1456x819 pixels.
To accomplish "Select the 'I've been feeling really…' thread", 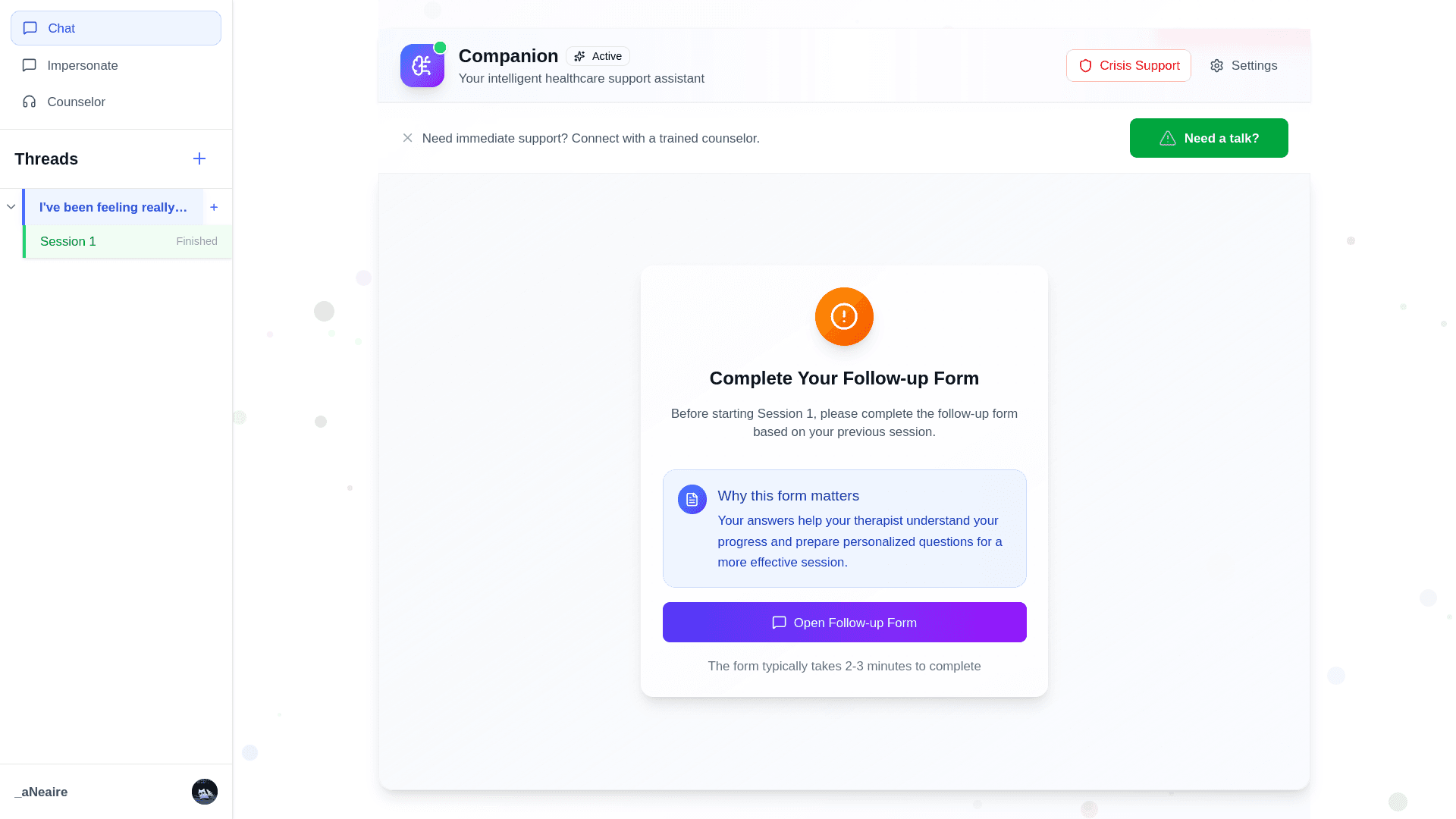I will [113, 207].
